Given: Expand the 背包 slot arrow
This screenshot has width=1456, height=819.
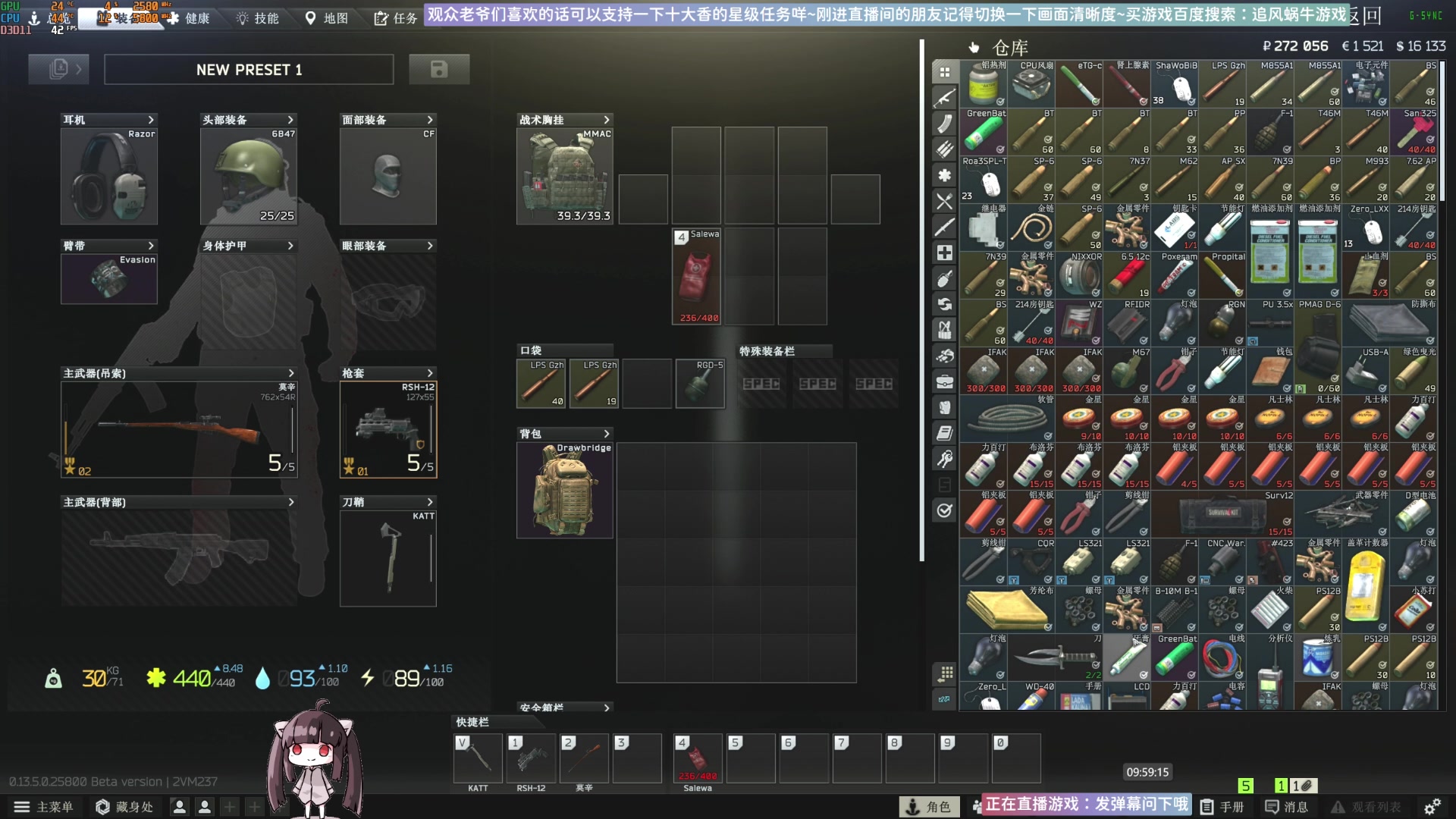Looking at the screenshot, I should (606, 434).
